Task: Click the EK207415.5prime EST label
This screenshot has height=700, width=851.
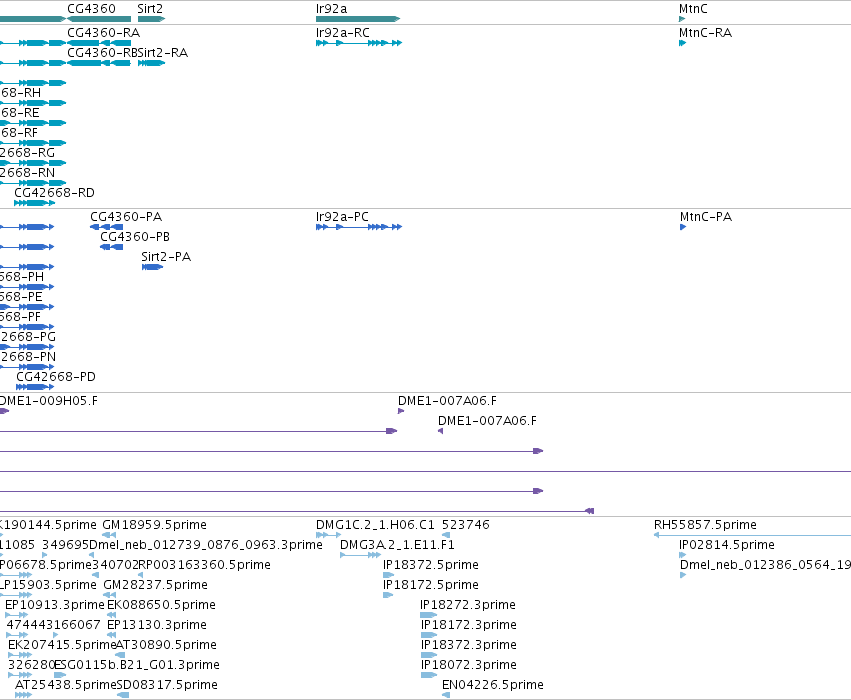Action: [62, 646]
